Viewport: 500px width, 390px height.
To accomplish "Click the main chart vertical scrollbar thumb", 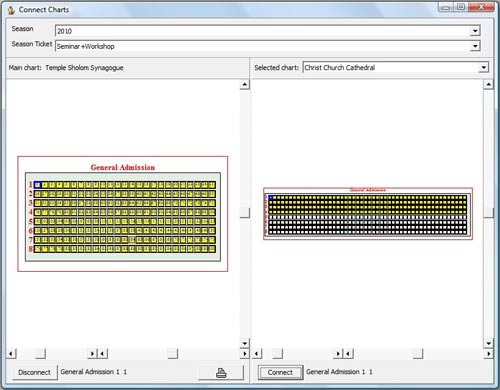I will click(x=245, y=212).
